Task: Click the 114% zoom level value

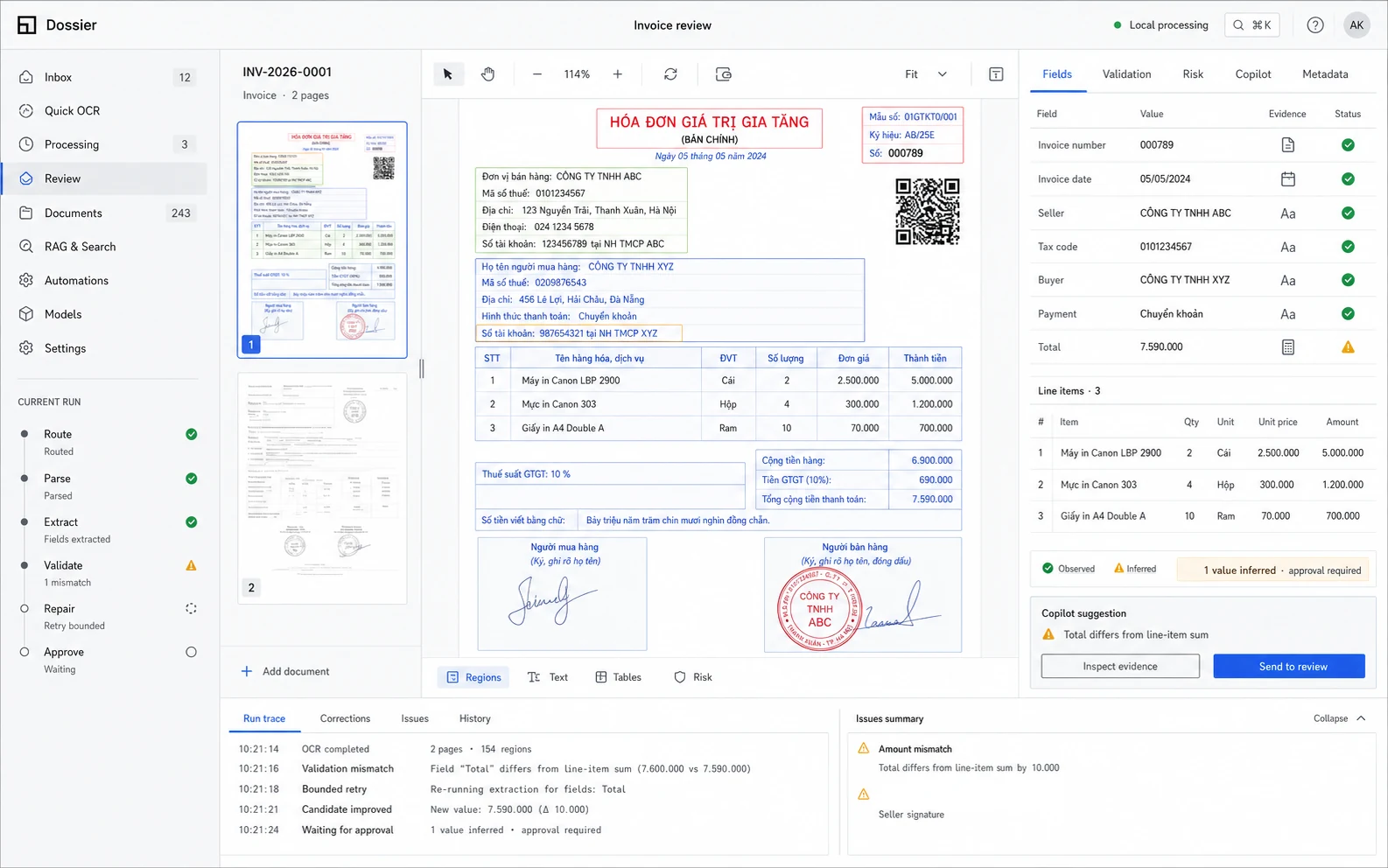Action: [577, 74]
